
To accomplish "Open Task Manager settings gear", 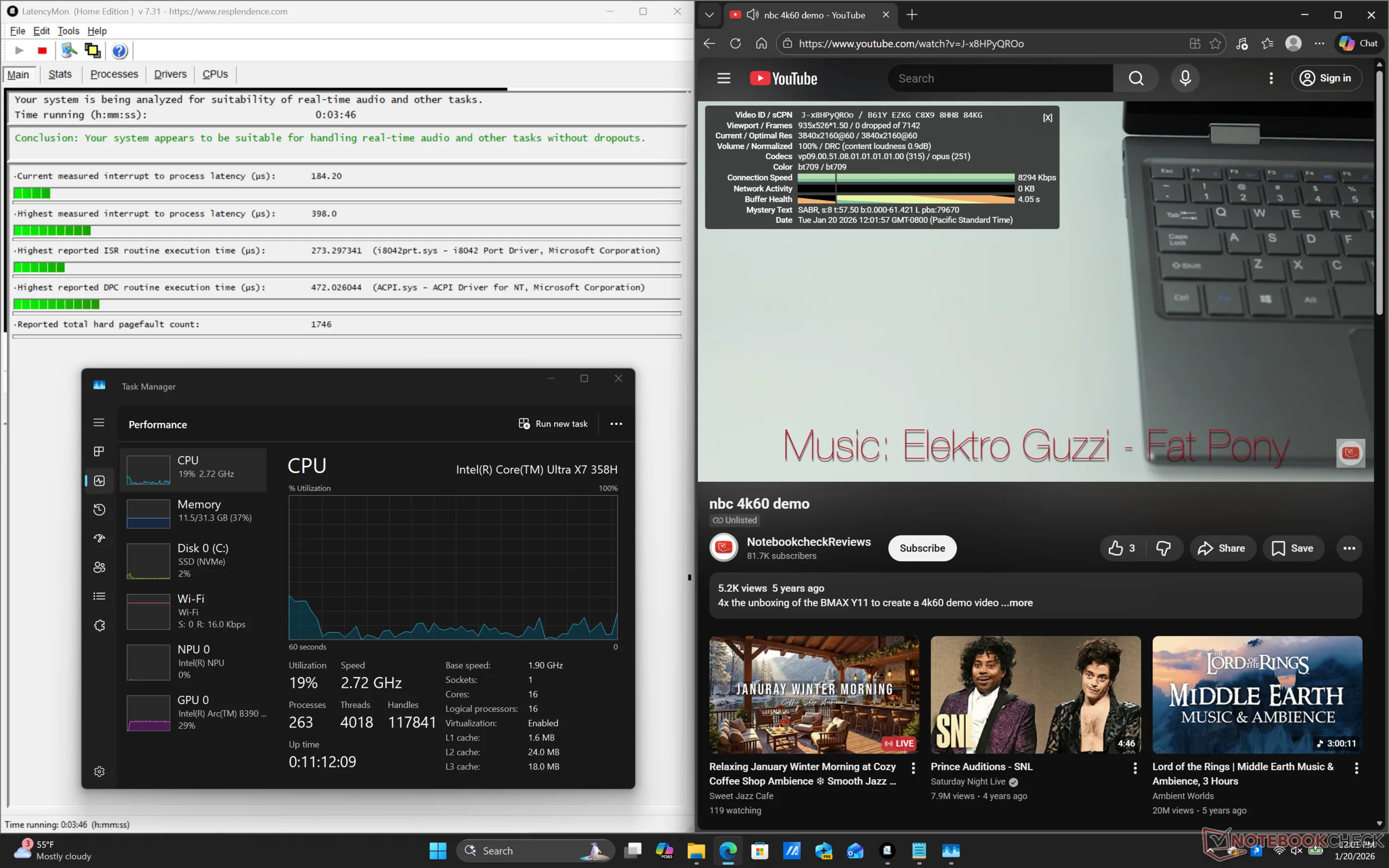I will coord(99,771).
